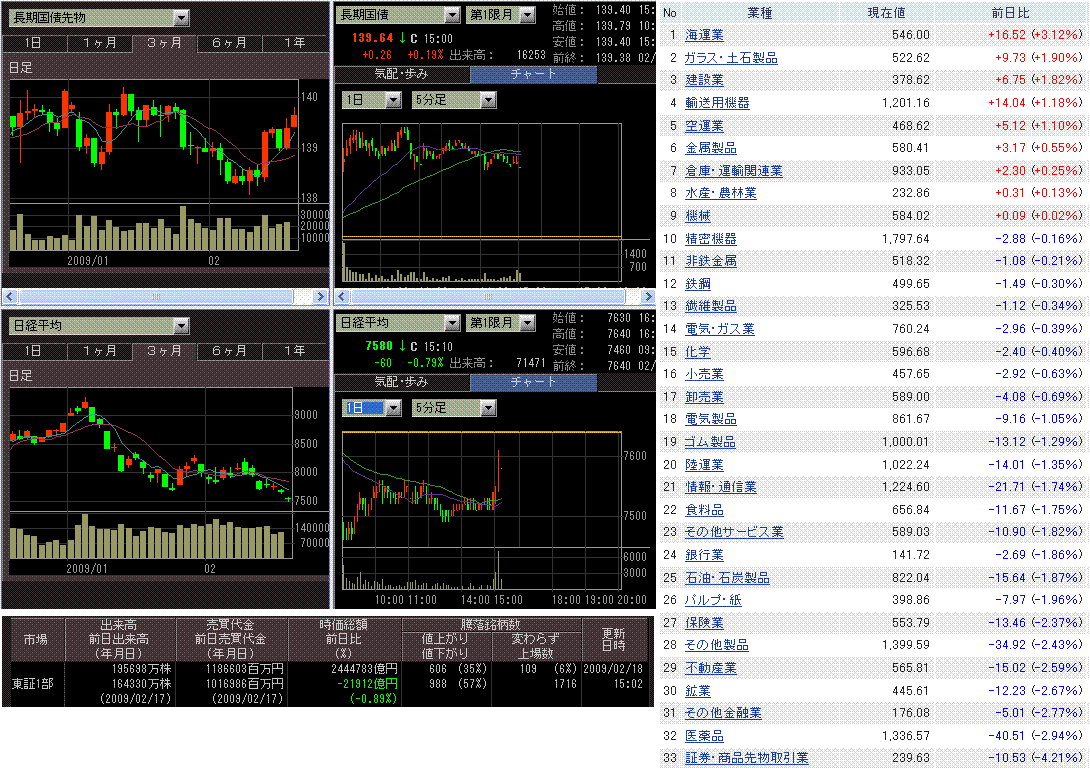Click right scroll arrow under 長期国債先物 chart

(320, 297)
